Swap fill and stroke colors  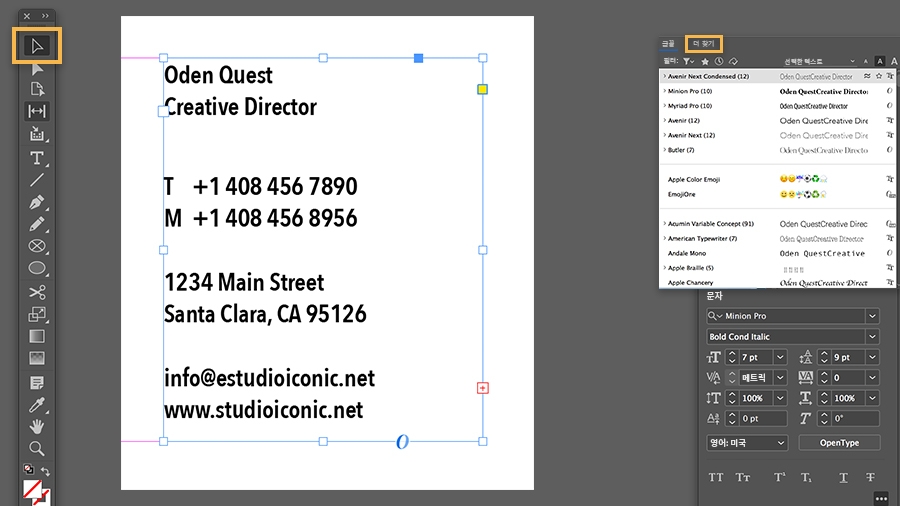[x=45, y=472]
